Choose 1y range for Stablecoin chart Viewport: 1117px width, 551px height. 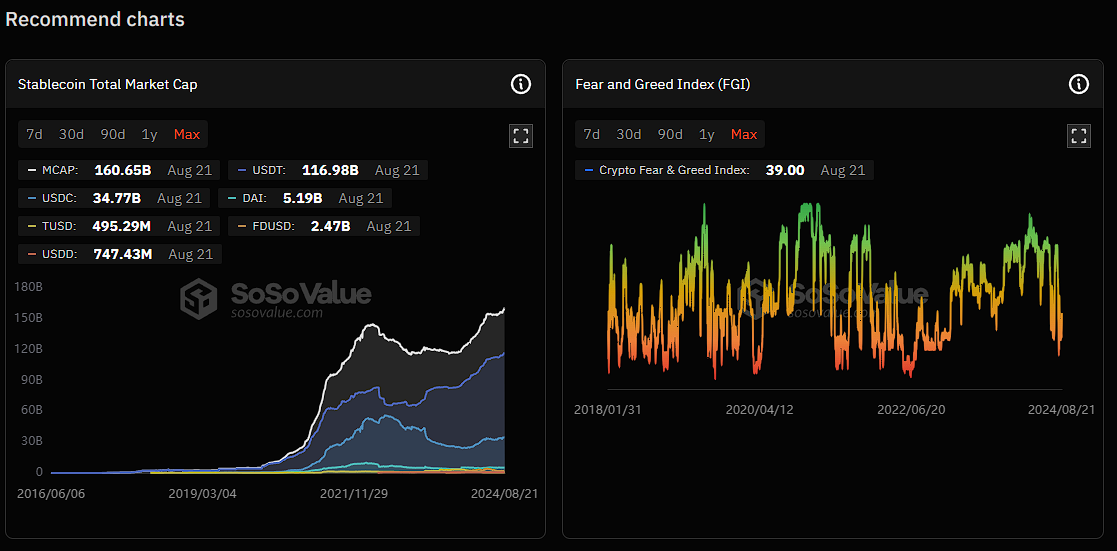pyautogui.click(x=149, y=134)
